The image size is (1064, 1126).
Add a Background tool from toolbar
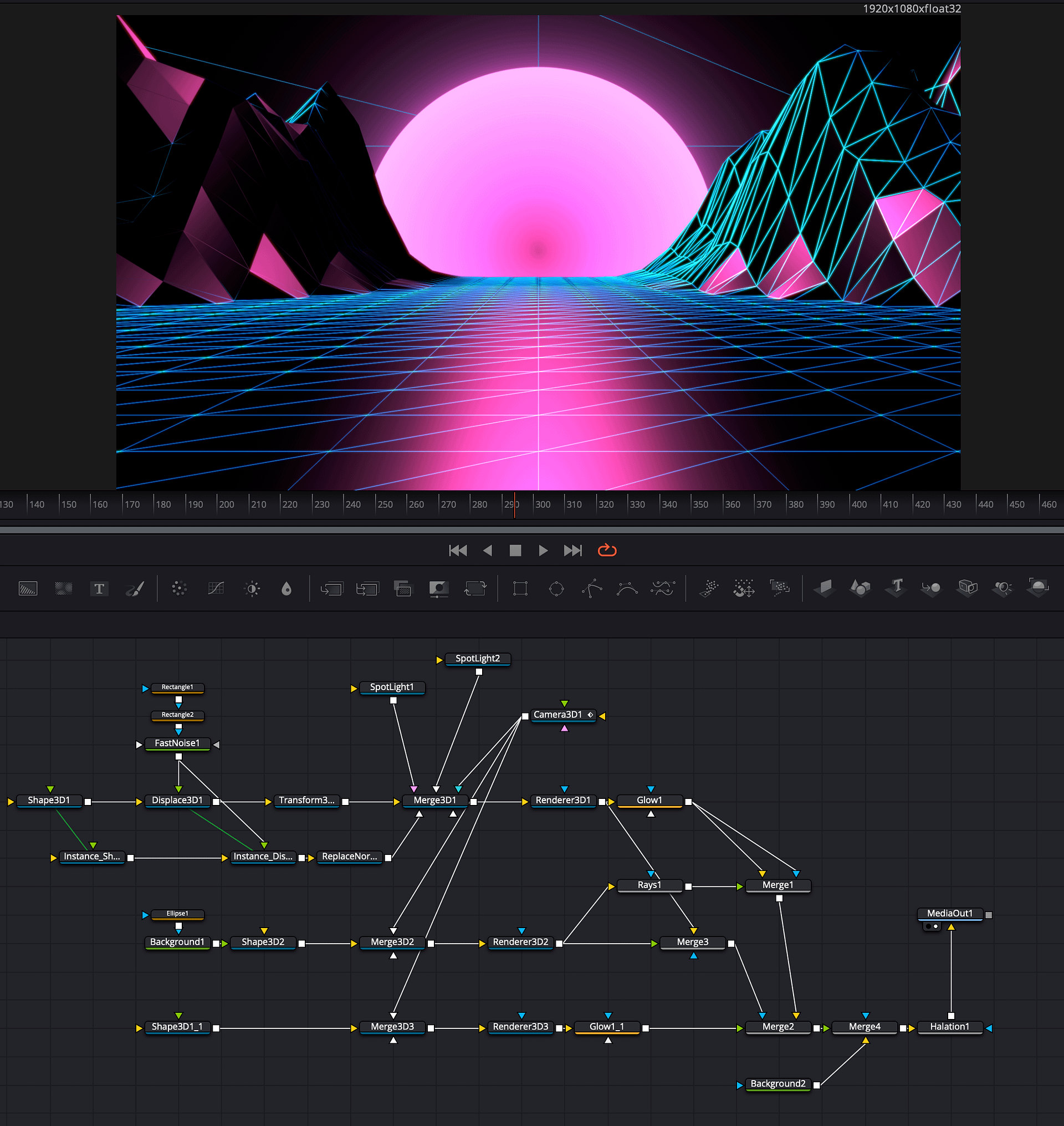tap(28, 589)
